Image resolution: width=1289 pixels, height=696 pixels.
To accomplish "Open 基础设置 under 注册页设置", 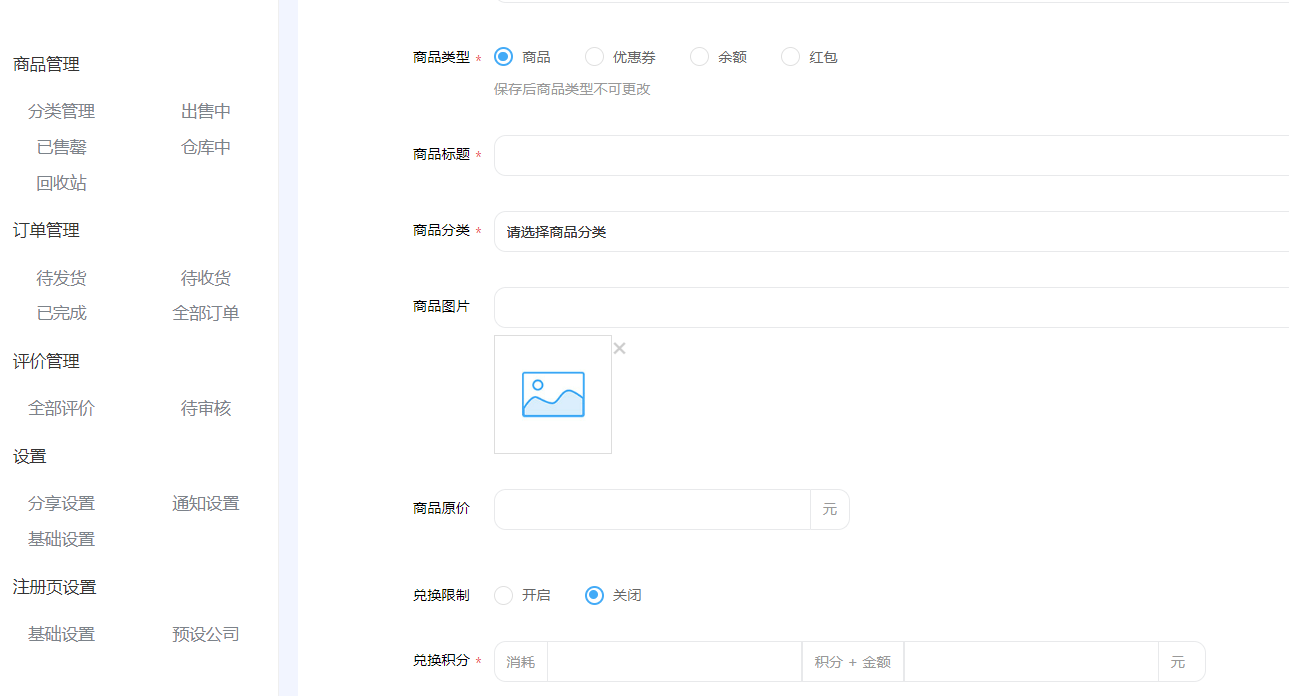I will pyautogui.click(x=62, y=634).
